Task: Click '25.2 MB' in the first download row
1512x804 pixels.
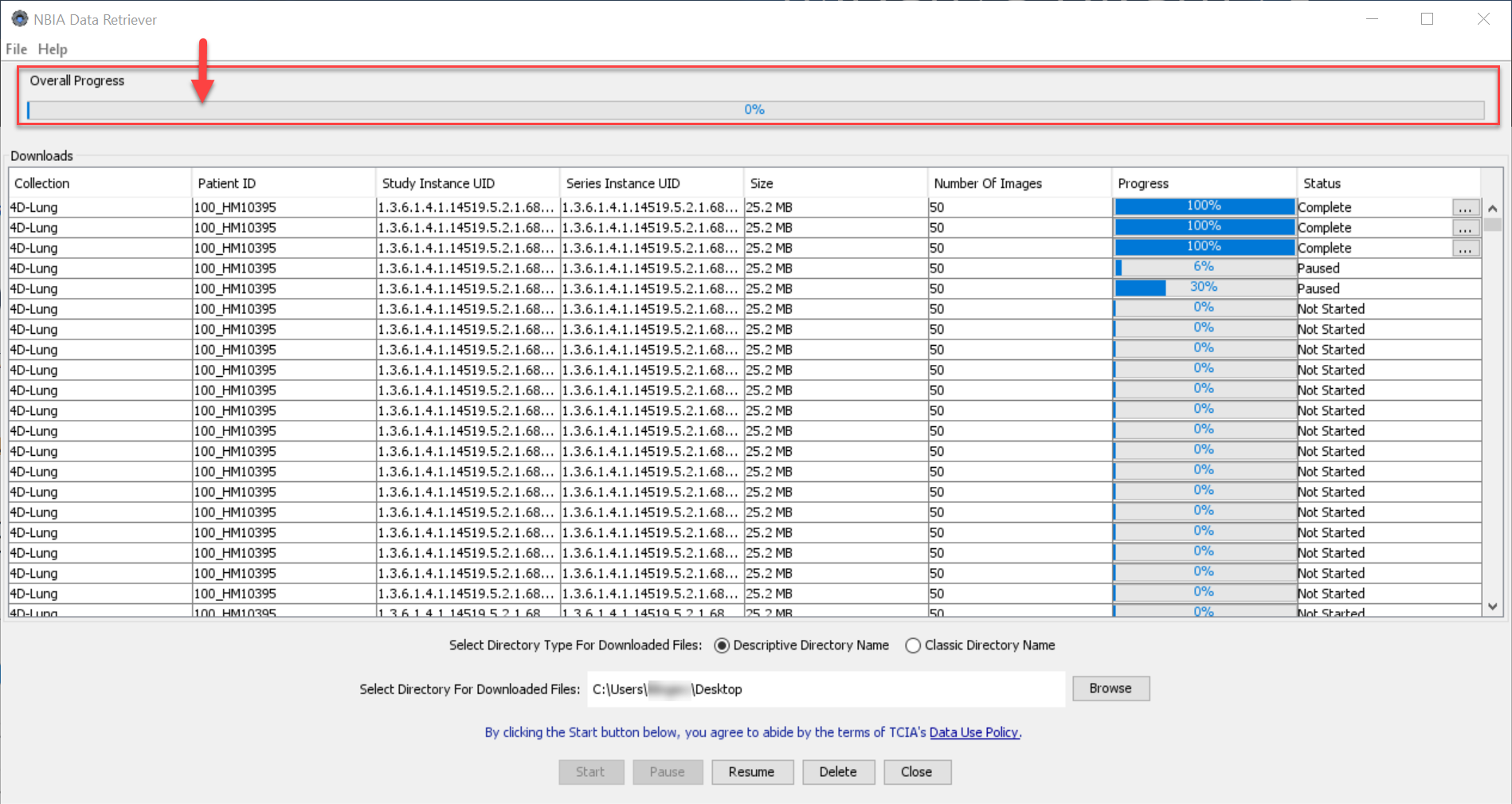Action: click(770, 207)
